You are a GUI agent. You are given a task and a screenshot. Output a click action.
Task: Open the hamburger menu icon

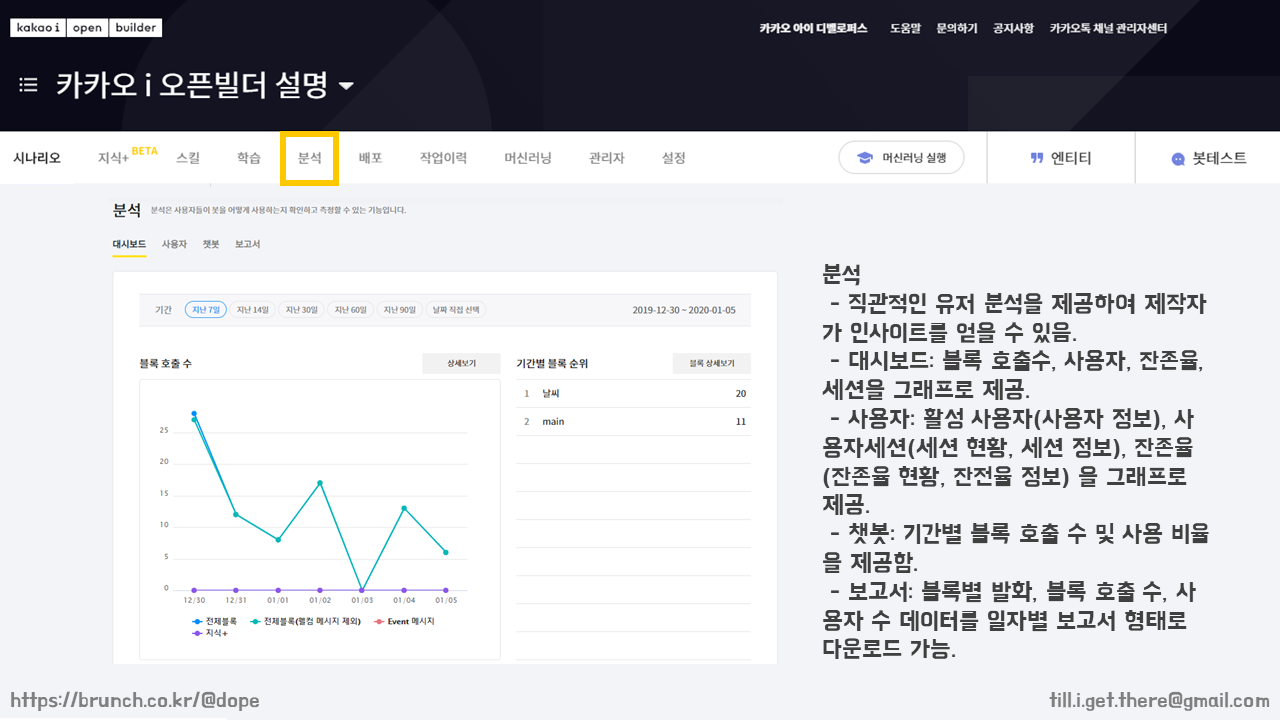click(x=28, y=85)
